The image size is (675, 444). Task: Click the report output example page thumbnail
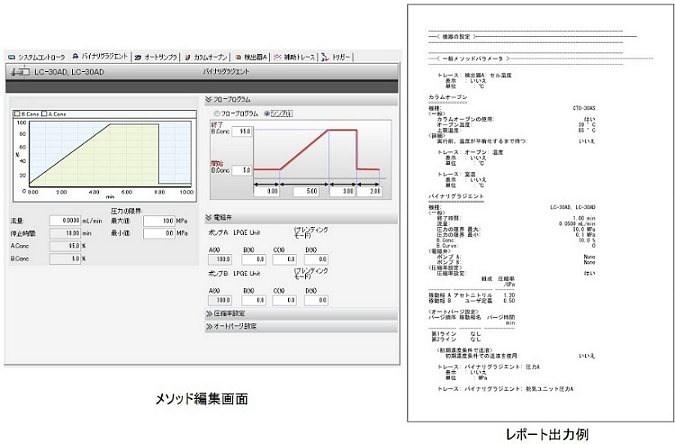[540, 213]
